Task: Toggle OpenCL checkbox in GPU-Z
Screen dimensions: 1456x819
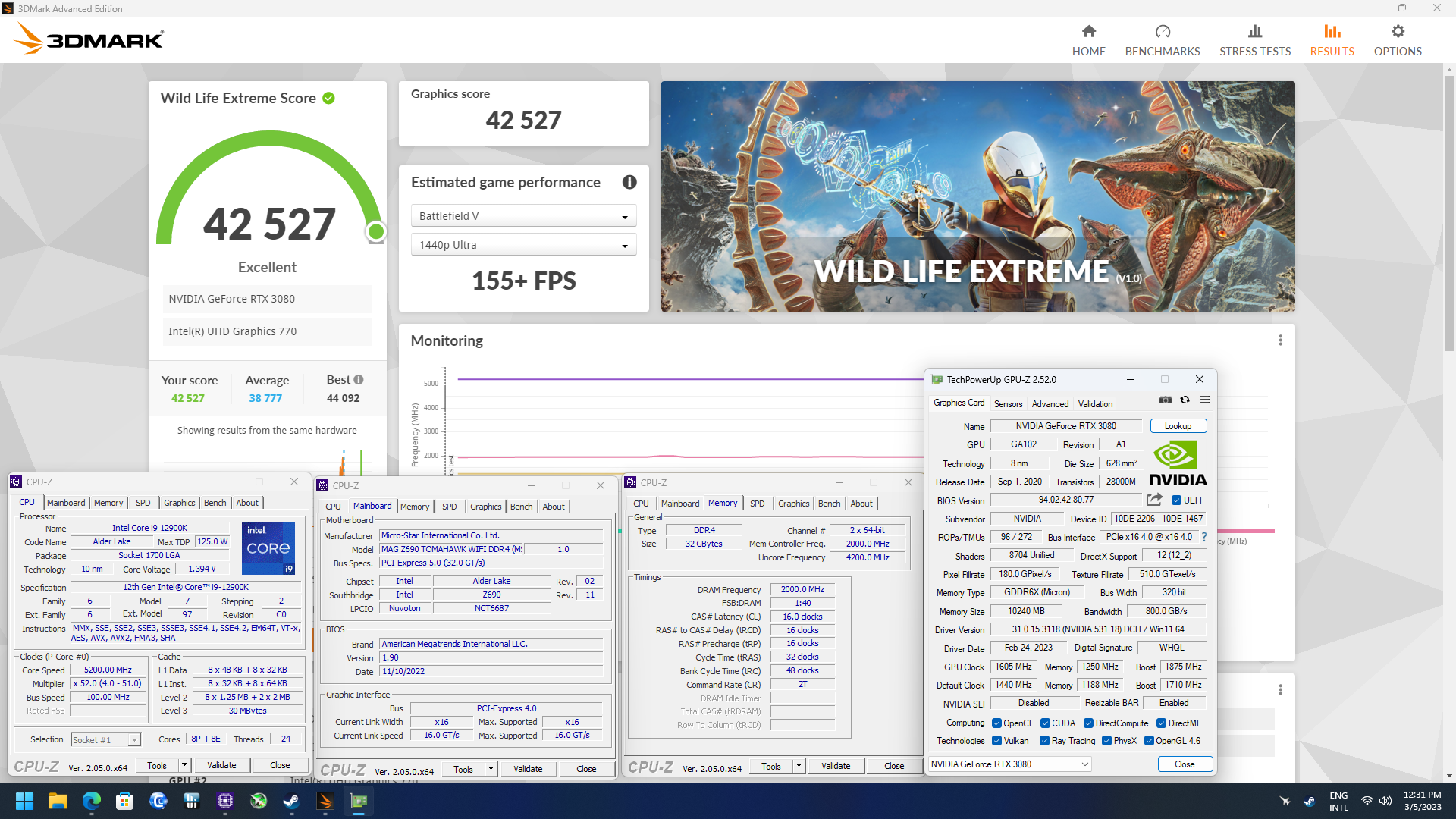Action: pos(997,723)
